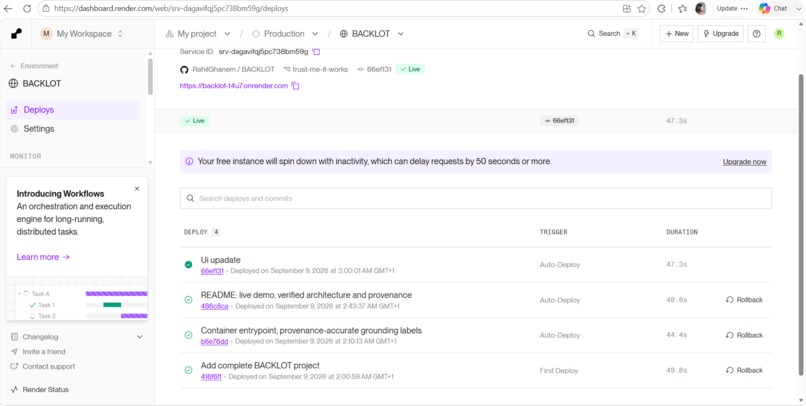
Task: Open RahilGhanem / BACKLOT GitHub repo
Action: coord(233,69)
